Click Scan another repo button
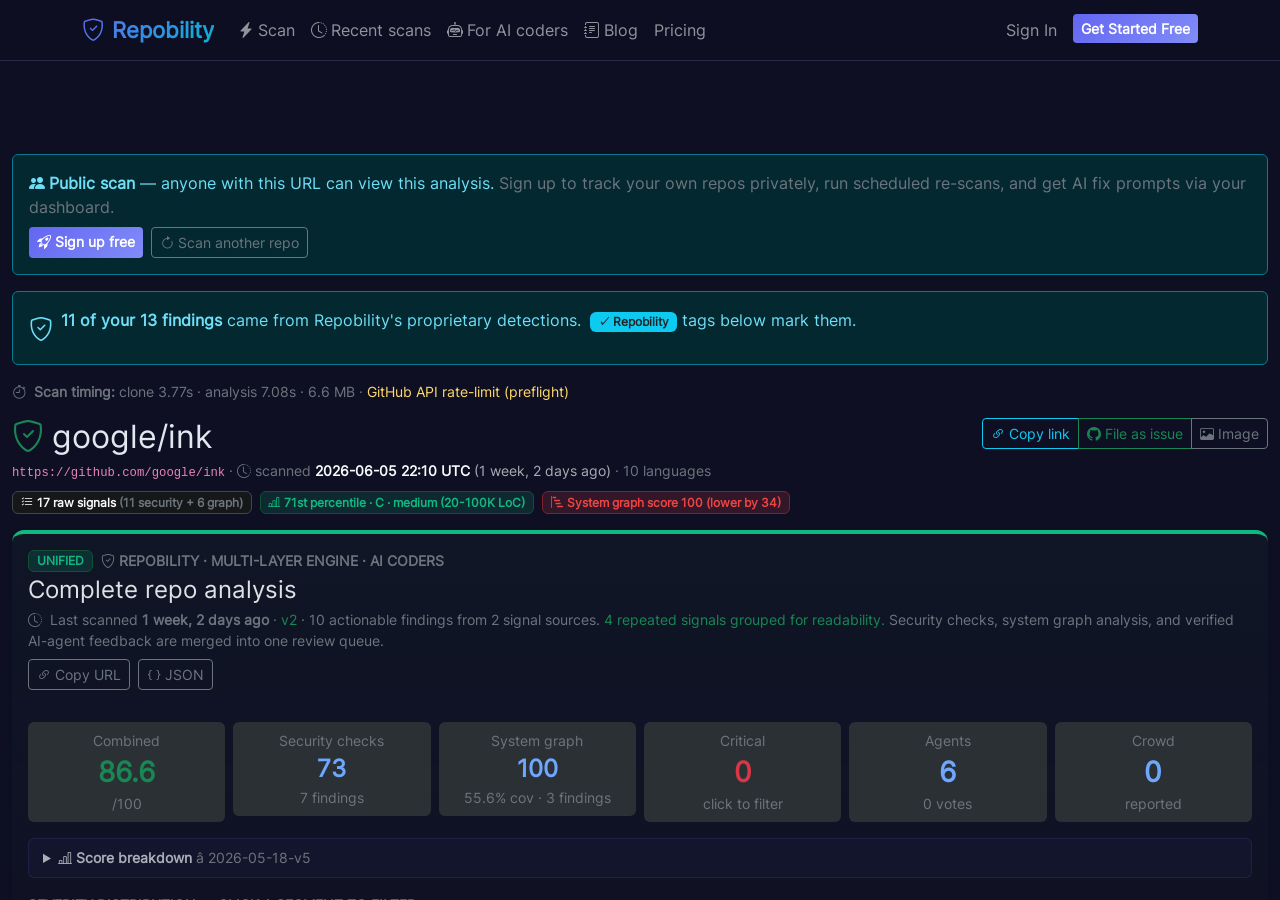Screen dimensions: 1280x900 (x=229, y=242)
